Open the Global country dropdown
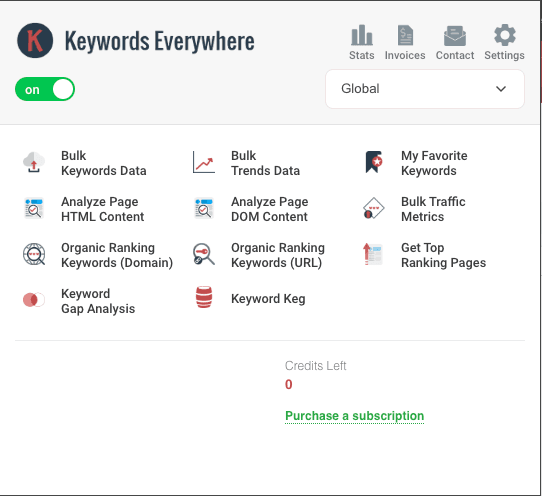 click(x=425, y=89)
